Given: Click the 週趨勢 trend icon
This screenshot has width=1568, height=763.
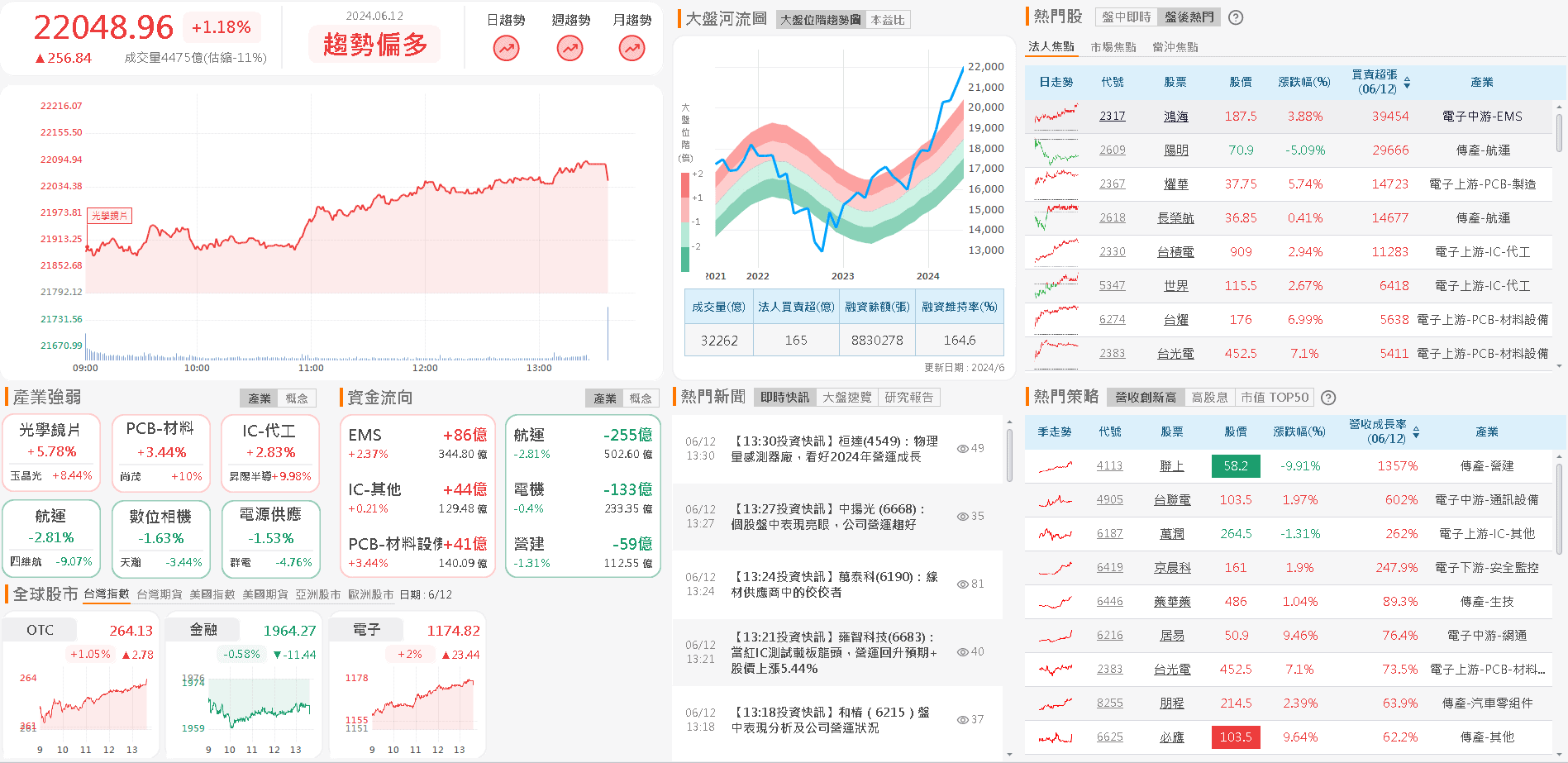Looking at the screenshot, I should 570,49.
